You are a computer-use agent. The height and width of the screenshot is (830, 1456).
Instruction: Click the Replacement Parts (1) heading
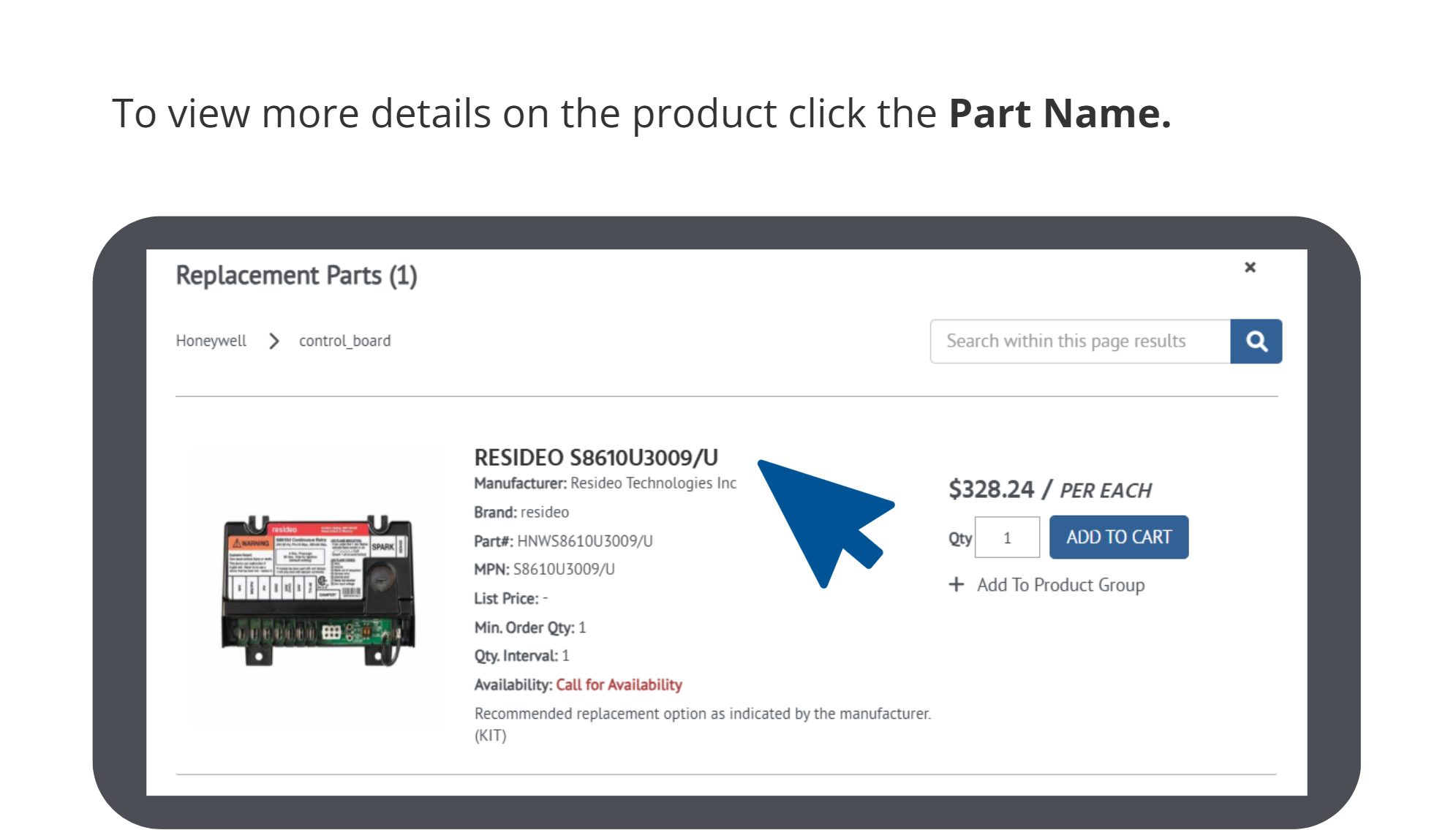296,276
